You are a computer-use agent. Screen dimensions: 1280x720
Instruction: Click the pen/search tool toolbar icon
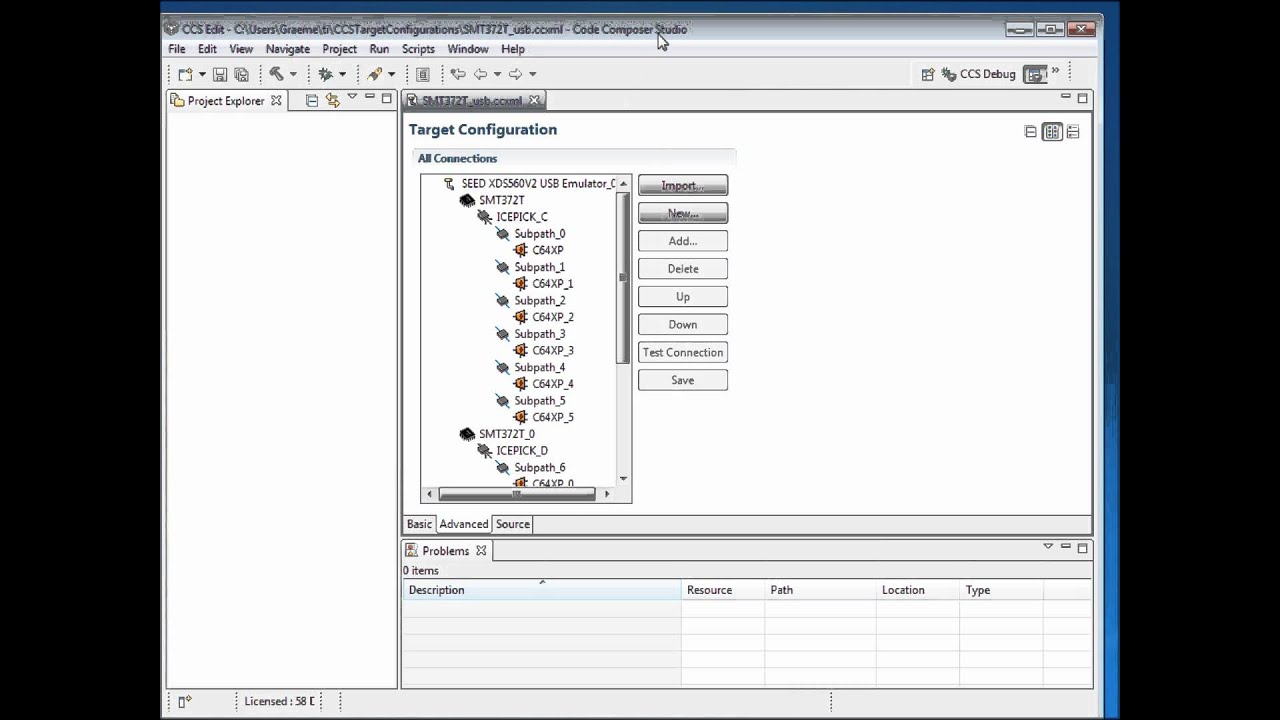pos(374,74)
